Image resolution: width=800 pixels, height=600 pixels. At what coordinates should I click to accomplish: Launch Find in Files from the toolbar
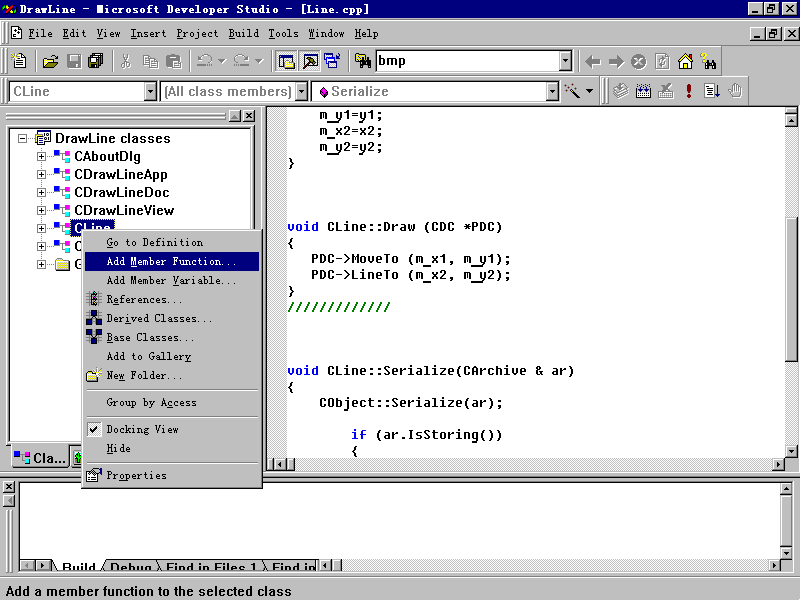tap(363, 61)
